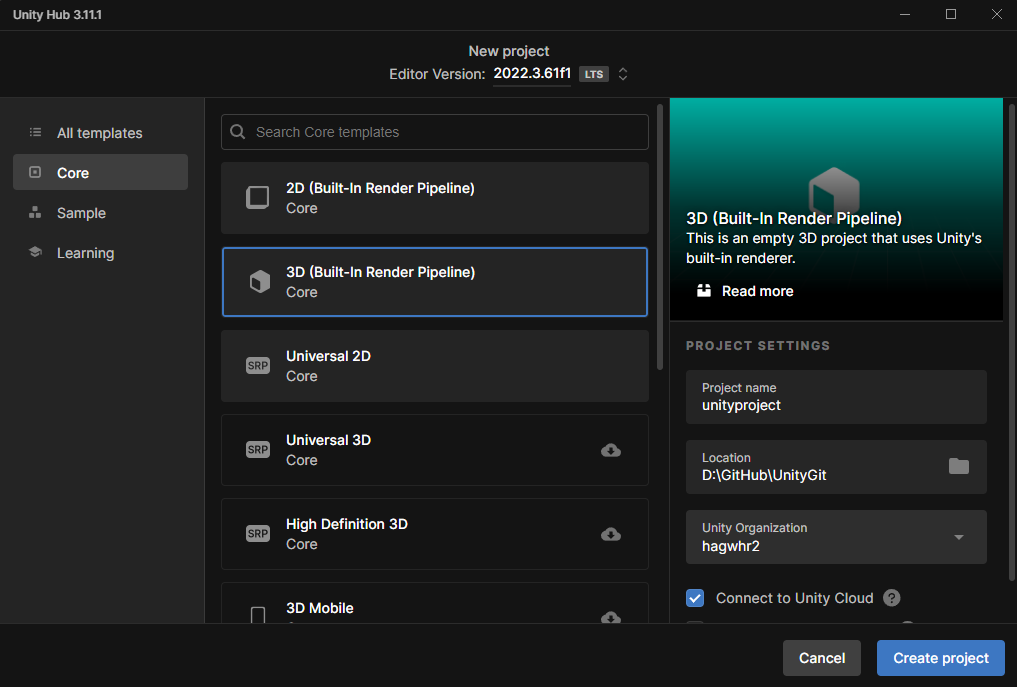
Task: Select the 2D (Built-In Render Pipeline) template
Action: 435,198
